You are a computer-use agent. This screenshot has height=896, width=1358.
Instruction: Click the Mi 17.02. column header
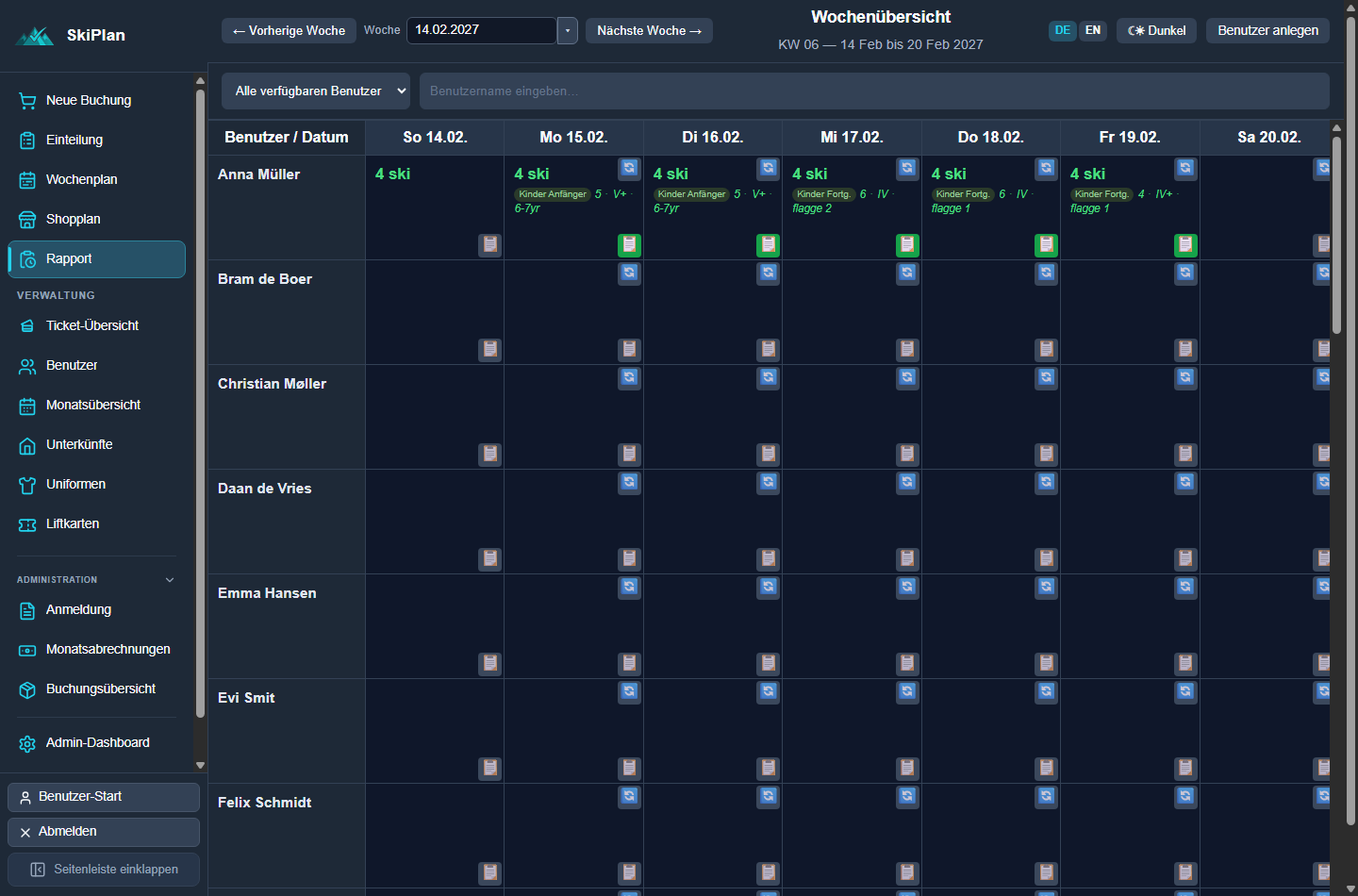pos(852,138)
